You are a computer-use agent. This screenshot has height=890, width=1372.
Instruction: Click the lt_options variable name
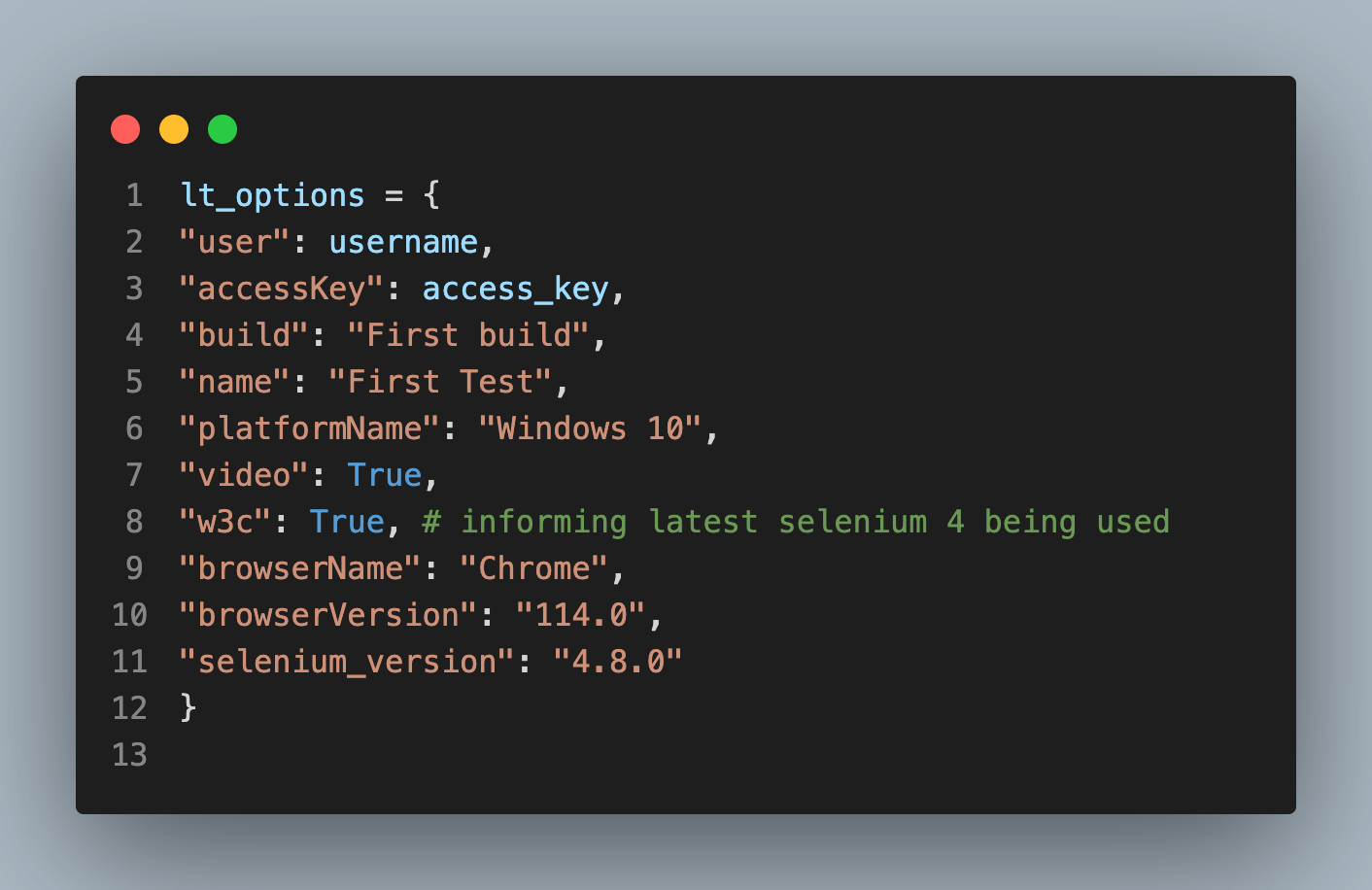[273, 195]
